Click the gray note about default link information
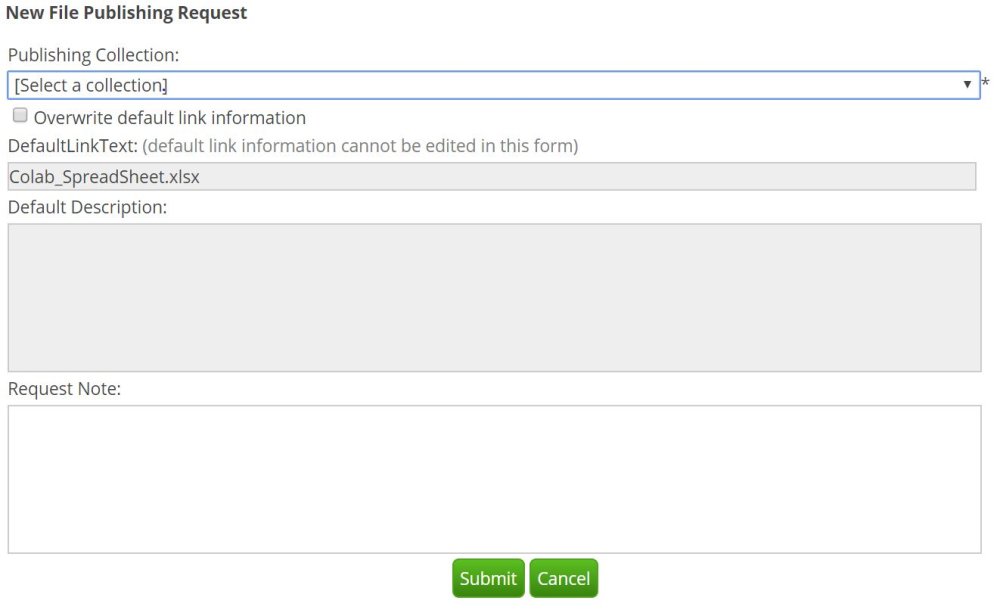The width and height of the screenshot is (1000, 616). click(360, 145)
